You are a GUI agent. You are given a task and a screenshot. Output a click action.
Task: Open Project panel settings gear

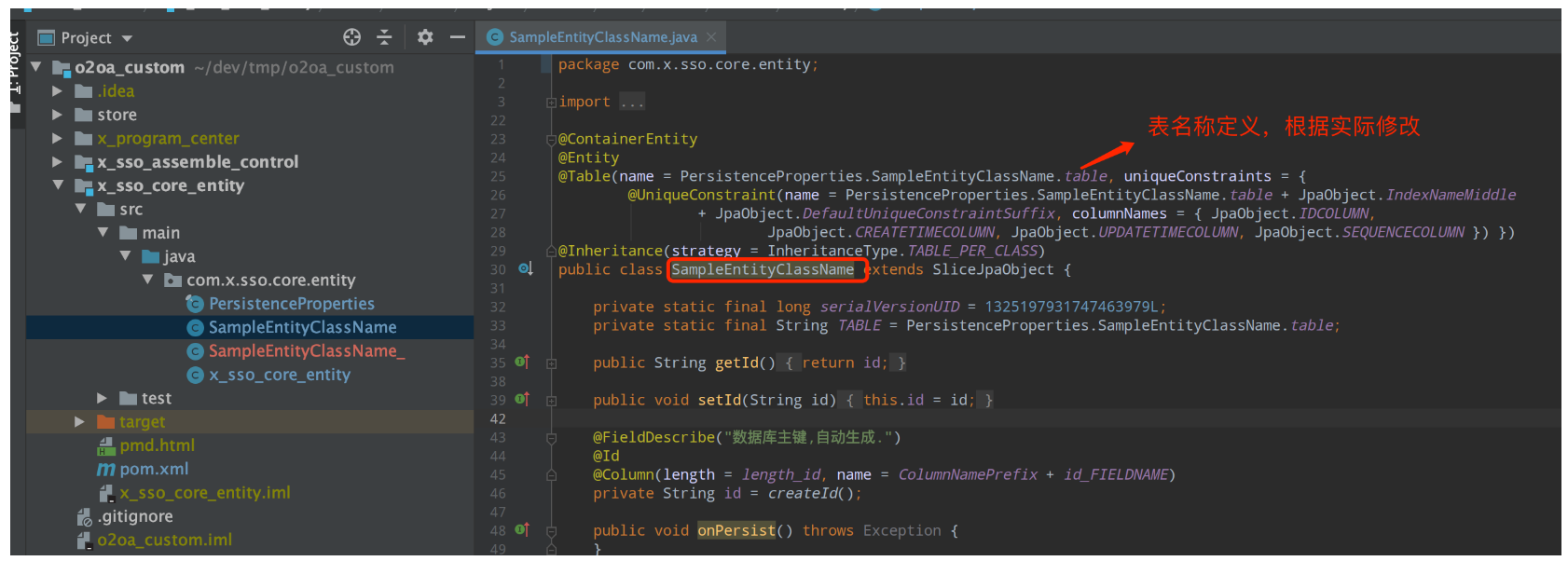(x=425, y=37)
